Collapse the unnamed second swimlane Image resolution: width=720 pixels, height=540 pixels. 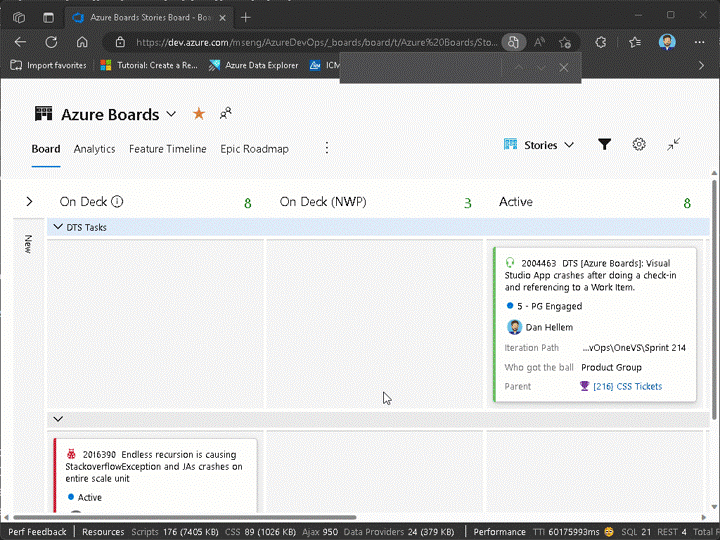point(58,419)
